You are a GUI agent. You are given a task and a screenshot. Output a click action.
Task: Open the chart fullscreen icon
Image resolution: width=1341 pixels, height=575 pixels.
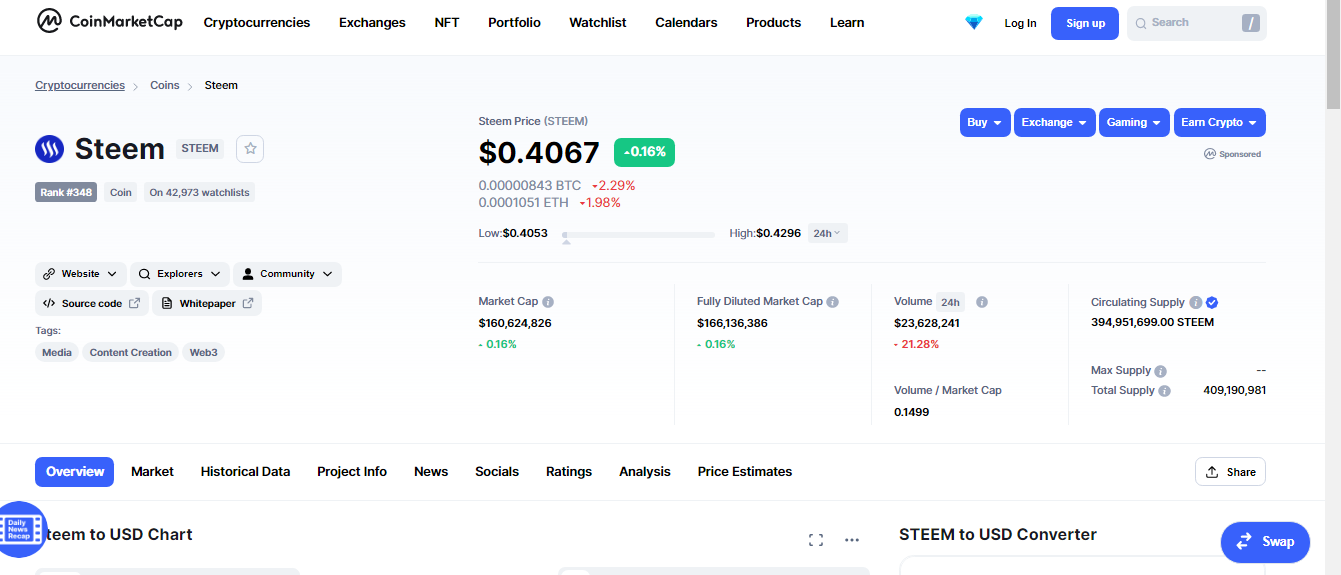pyautogui.click(x=816, y=540)
